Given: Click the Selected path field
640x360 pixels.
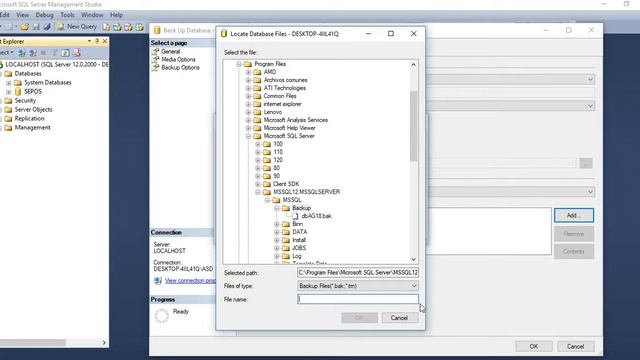Looking at the screenshot, I should point(358,272).
